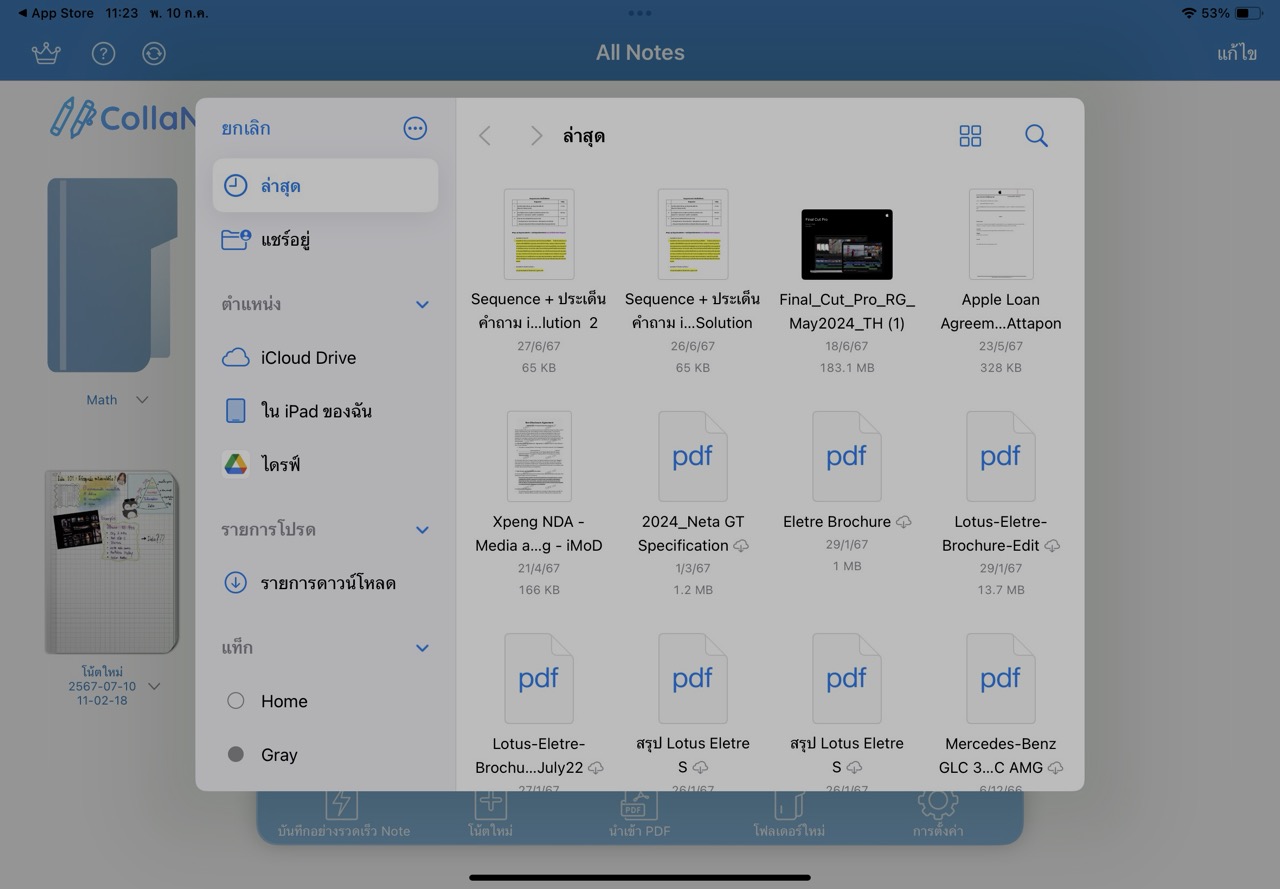1280x889 pixels.
Task: Download Eletre Brochure from iCloud icon
Action: [x=903, y=522]
